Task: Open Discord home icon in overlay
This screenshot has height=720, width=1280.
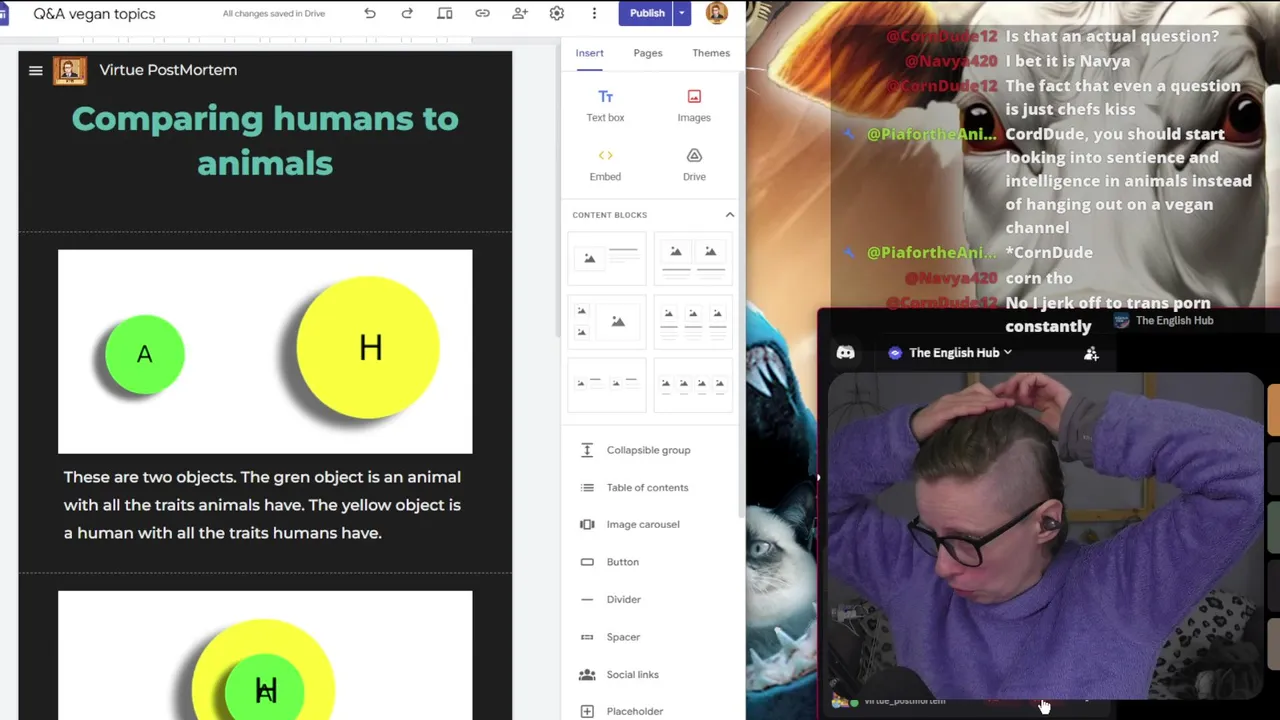Action: pyautogui.click(x=845, y=352)
